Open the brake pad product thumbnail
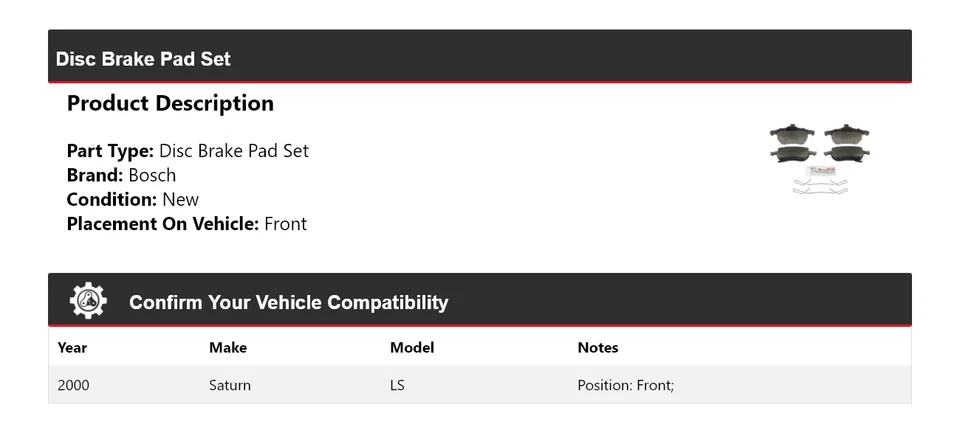The image size is (960, 433). tap(820, 159)
